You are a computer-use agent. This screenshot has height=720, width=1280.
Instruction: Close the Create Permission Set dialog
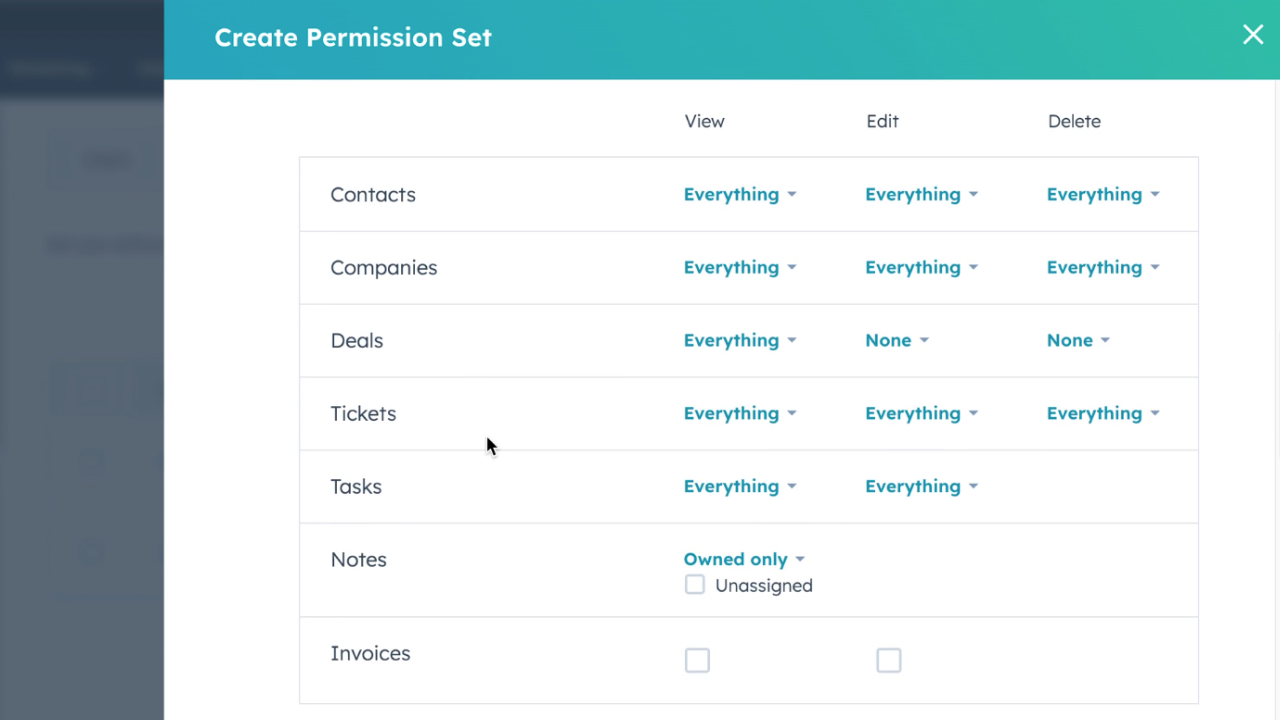(x=1253, y=35)
